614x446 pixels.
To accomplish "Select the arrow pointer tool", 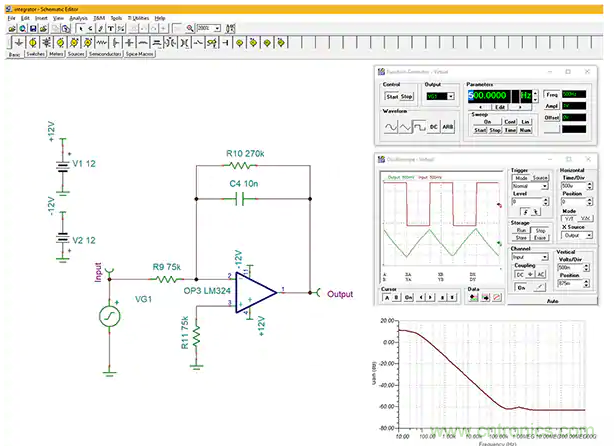I will coord(79,28).
